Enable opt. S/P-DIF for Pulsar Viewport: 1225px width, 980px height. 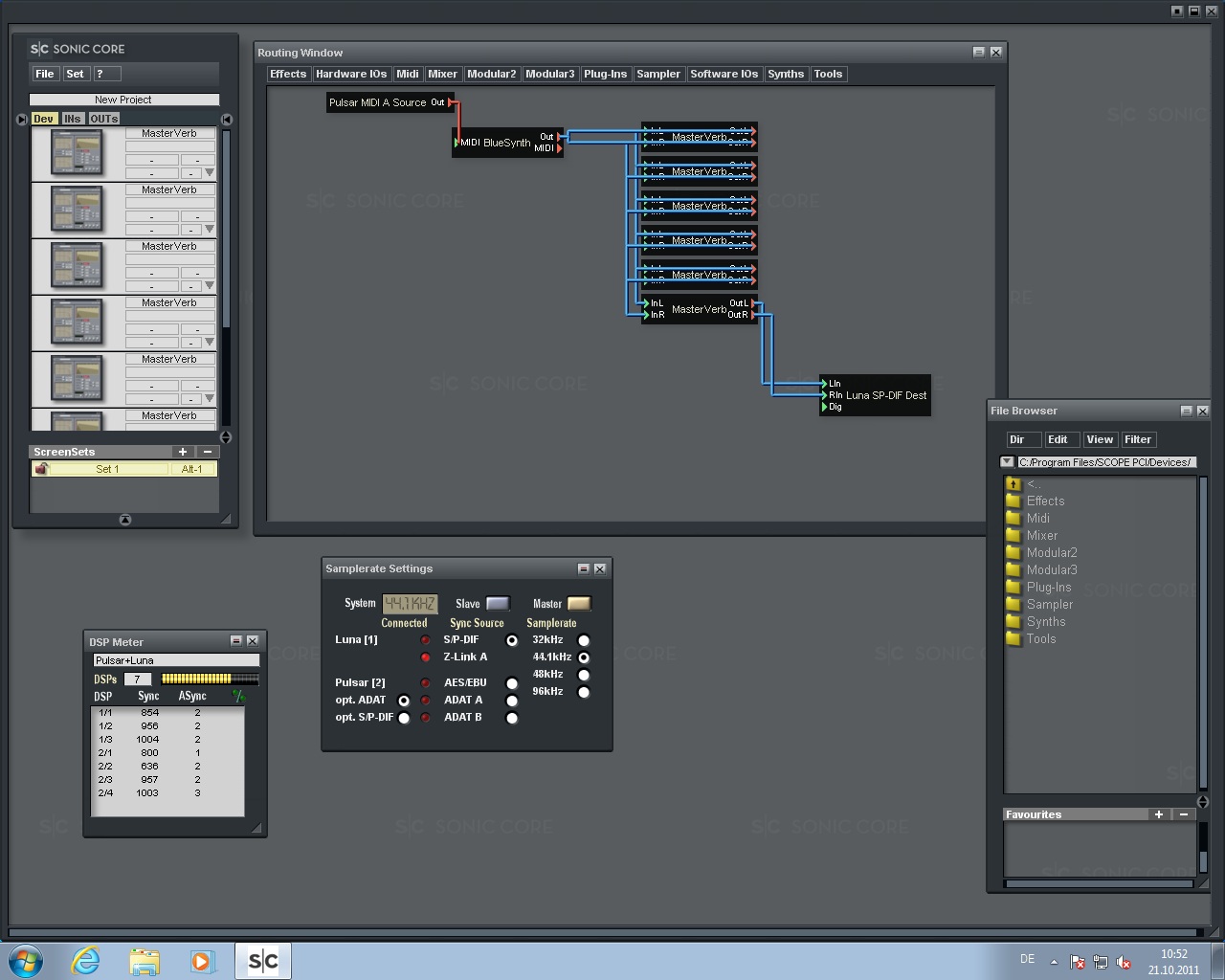click(404, 718)
